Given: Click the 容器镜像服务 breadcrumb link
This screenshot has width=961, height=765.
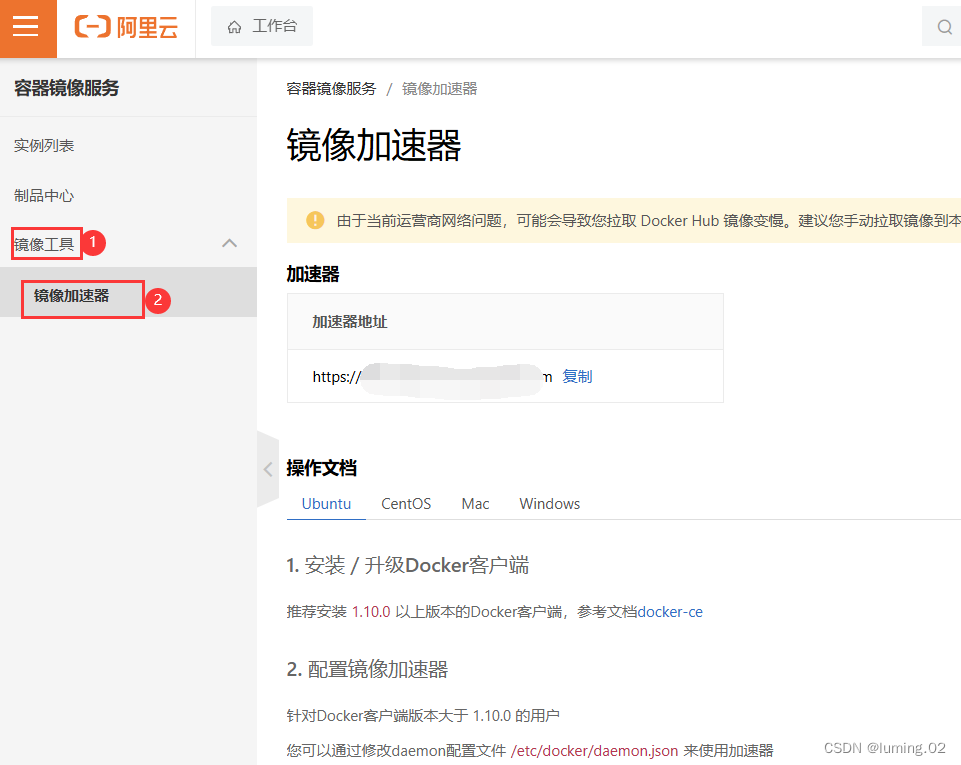Looking at the screenshot, I should [332, 89].
